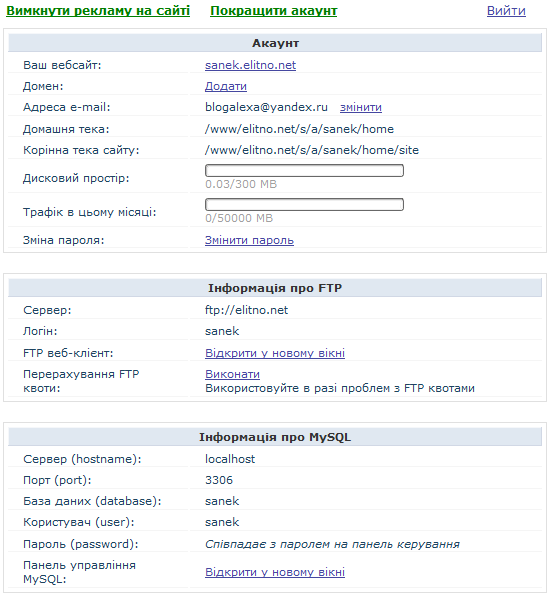The height and width of the screenshot is (609, 556).
Task: Click the disk space progress bar
Action: (x=304, y=170)
